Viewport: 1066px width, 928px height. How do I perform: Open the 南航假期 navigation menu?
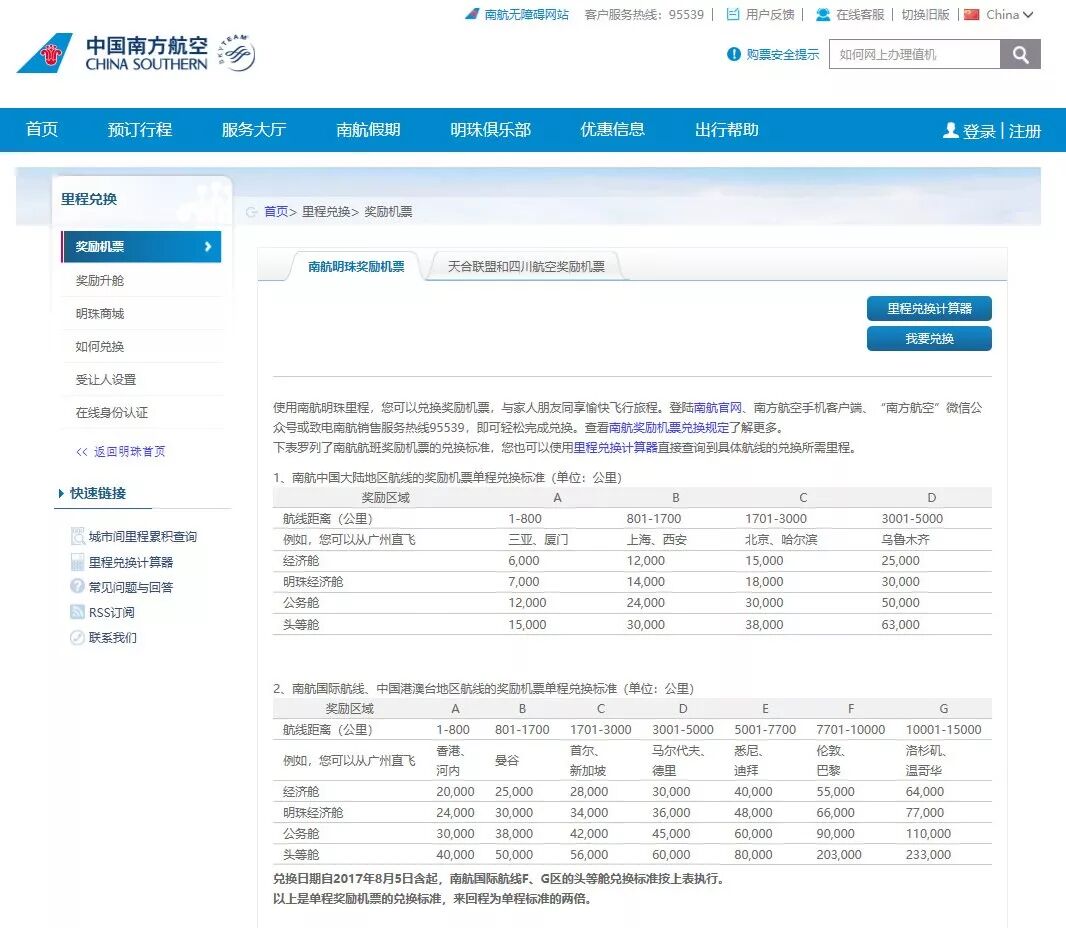click(368, 129)
